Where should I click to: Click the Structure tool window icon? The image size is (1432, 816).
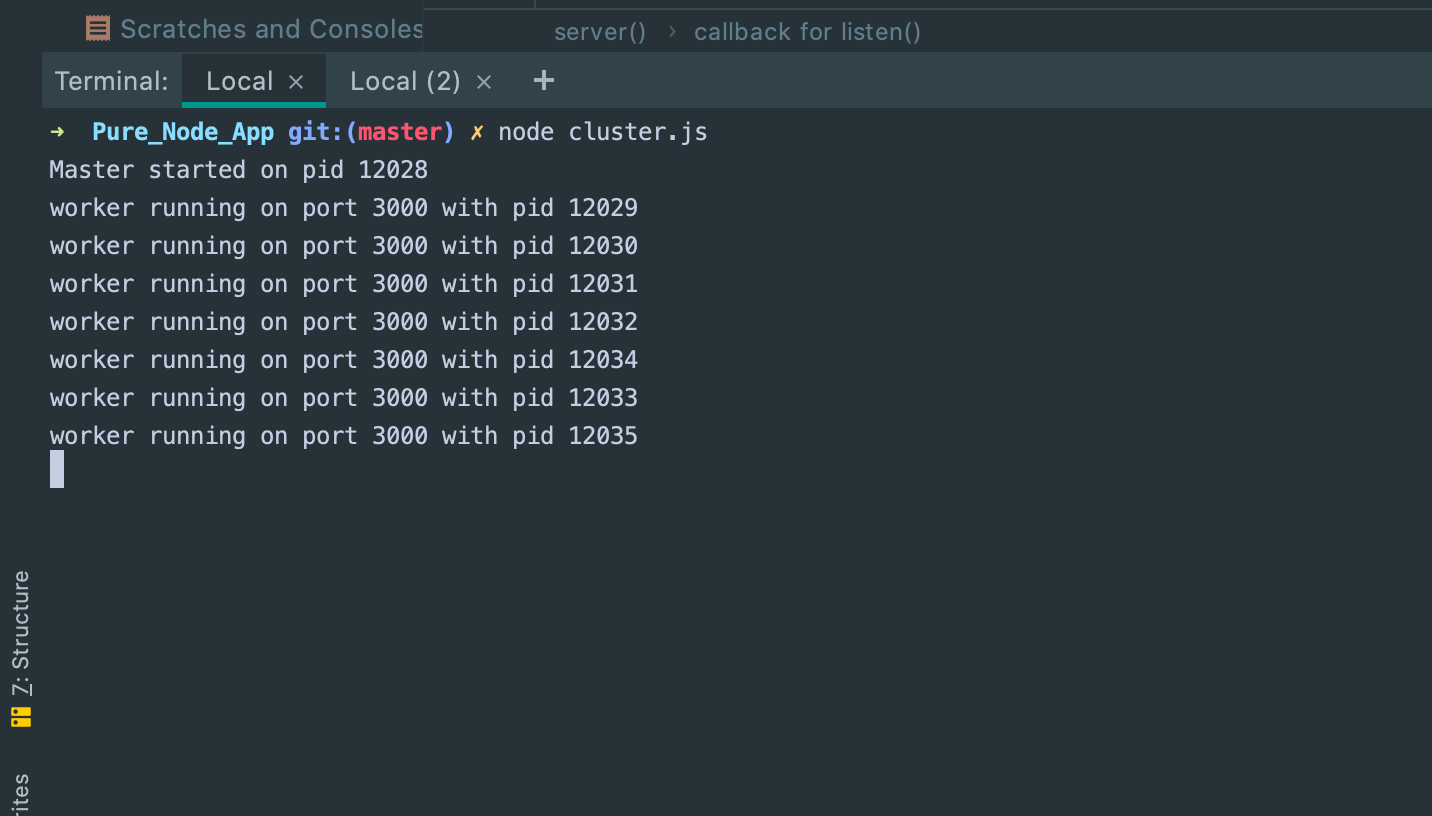click(x=21, y=717)
